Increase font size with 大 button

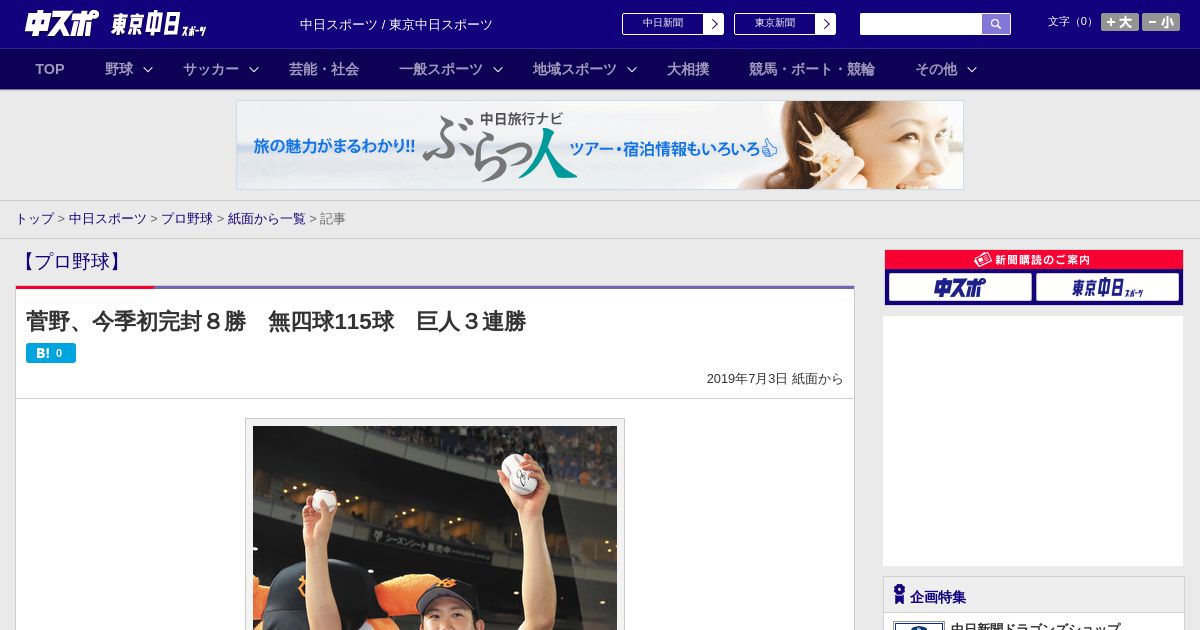[1120, 22]
